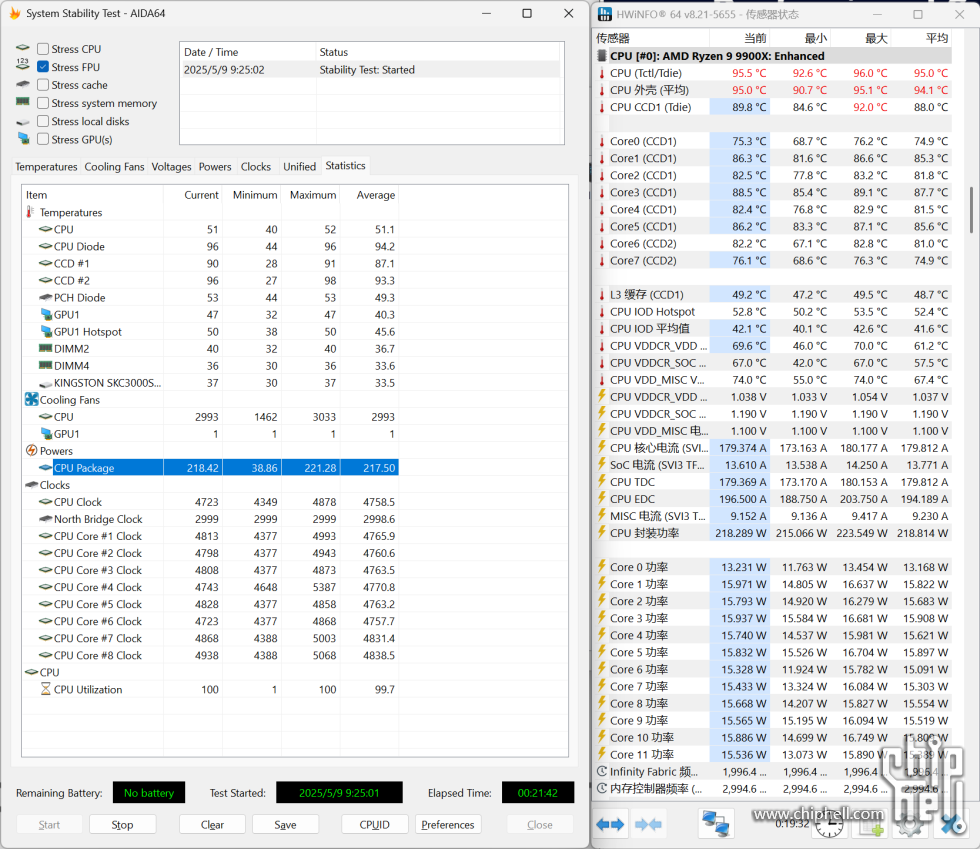Viewport: 980px width, 849px height.
Task: Open the Voltages tab
Action: [x=171, y=166]
